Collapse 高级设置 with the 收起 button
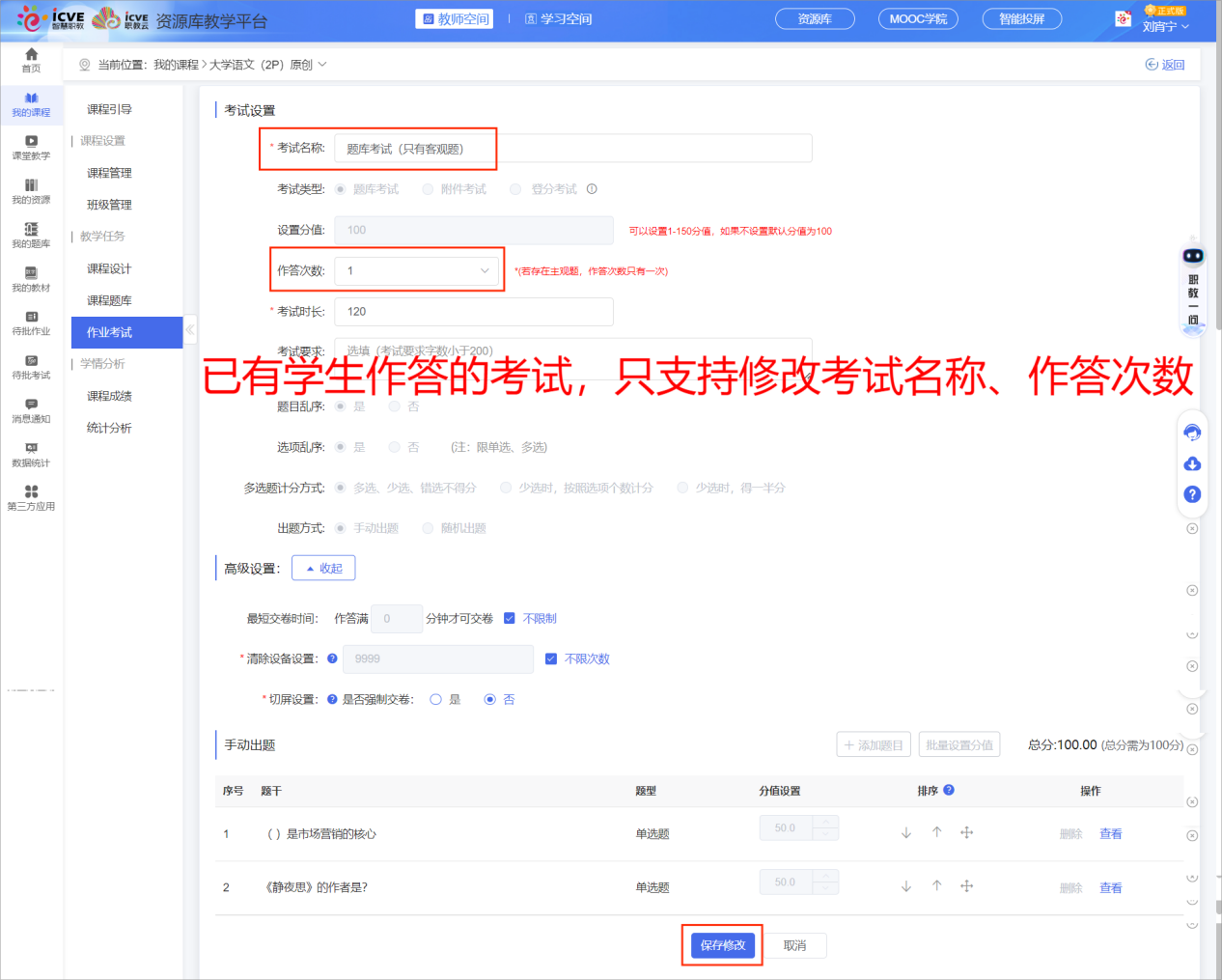 [323, 567]
